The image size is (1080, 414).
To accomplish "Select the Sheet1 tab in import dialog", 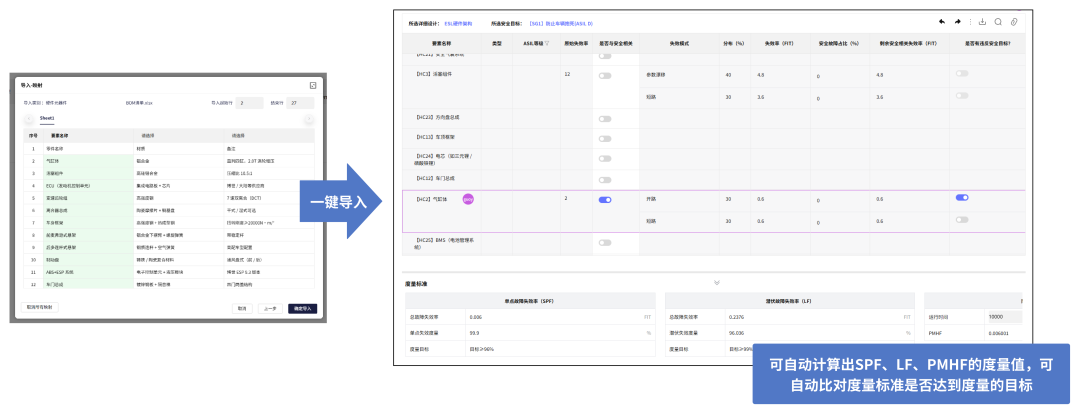I will click(x=47, y=118).
